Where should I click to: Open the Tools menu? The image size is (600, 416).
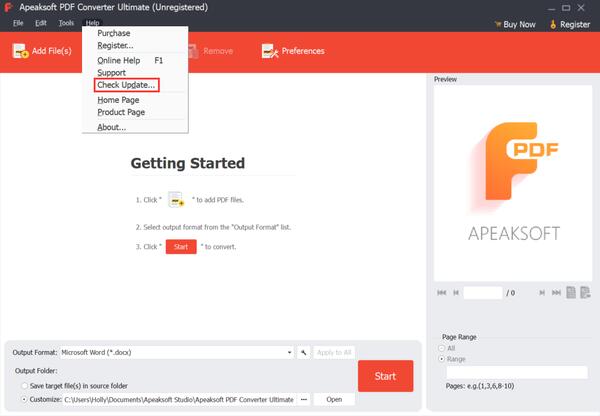66,23
